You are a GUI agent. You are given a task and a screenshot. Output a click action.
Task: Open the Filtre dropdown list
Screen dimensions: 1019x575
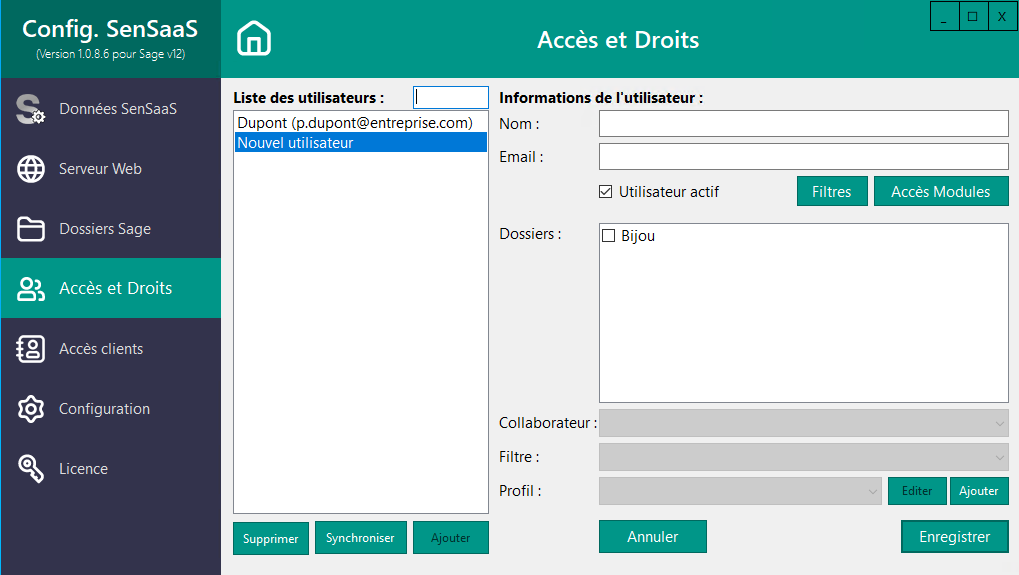(803, 457)
